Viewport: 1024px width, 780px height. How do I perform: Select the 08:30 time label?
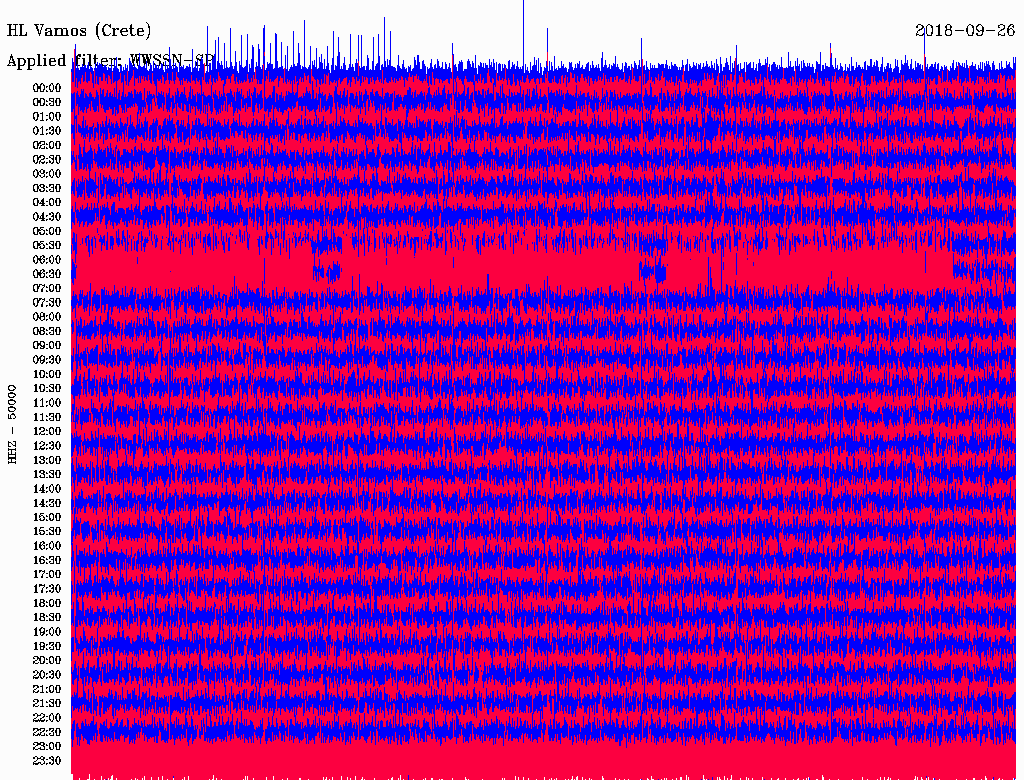(x=47, y=331)
